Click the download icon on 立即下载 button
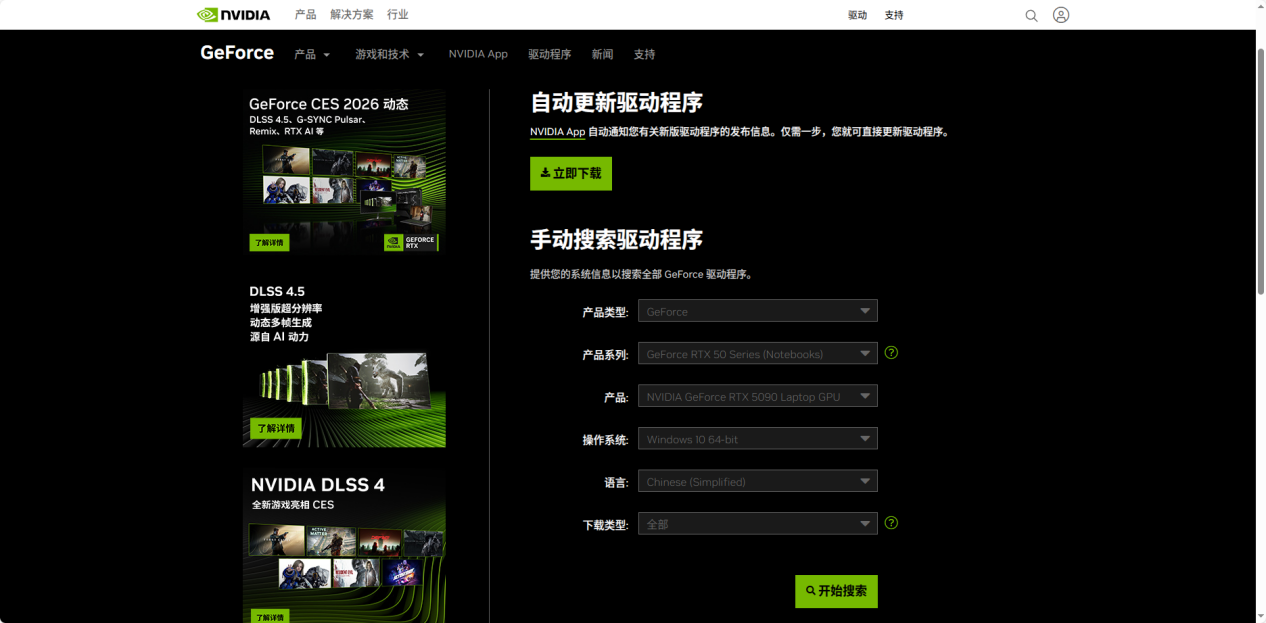This screenshot has height=623, width=1266. click(546, 173)
